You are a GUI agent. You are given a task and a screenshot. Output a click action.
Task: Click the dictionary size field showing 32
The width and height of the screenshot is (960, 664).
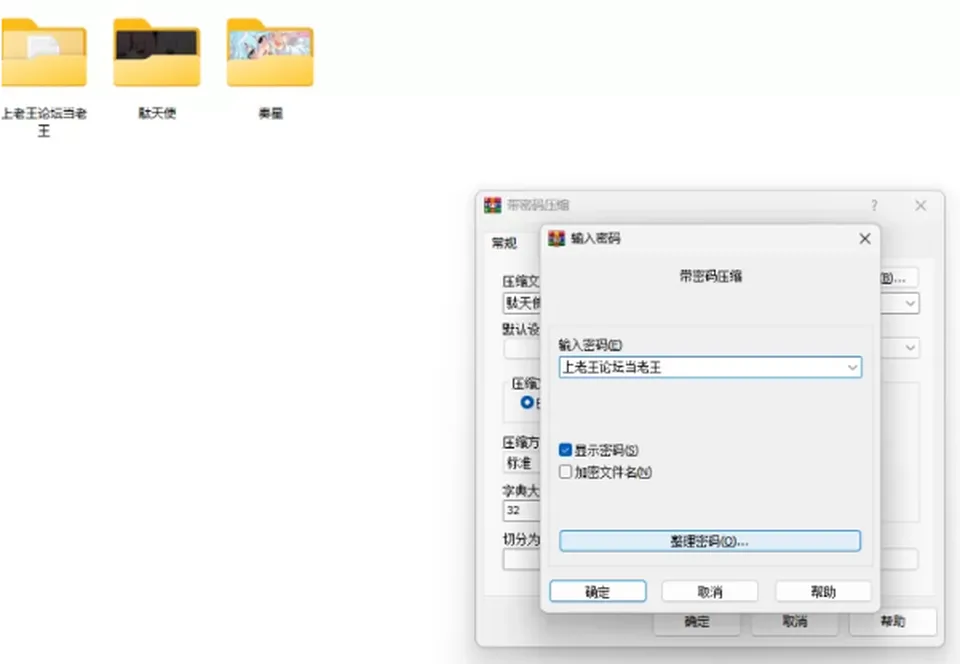coord(522,510)
